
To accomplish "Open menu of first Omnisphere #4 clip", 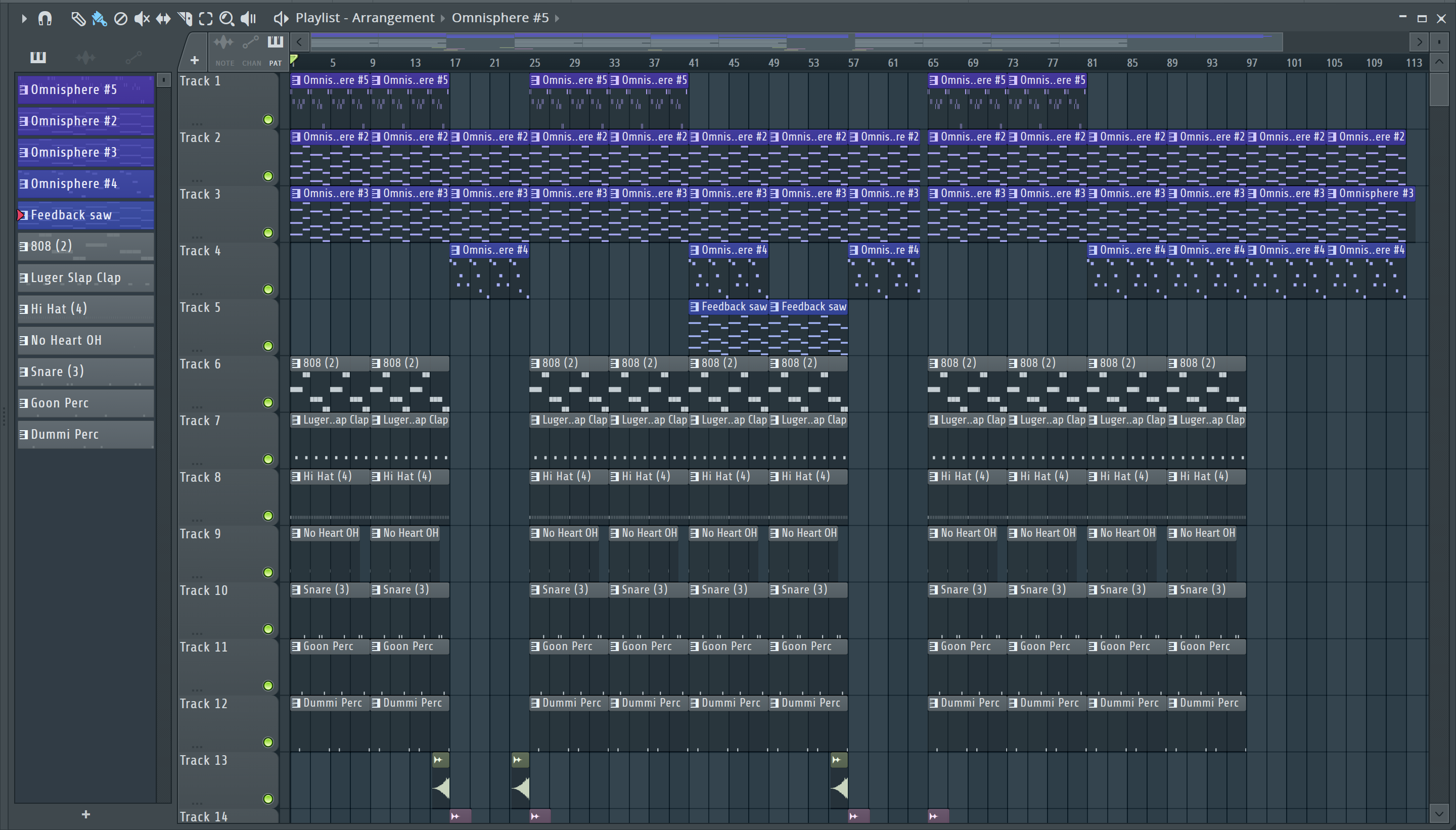I will coord(456,250).
